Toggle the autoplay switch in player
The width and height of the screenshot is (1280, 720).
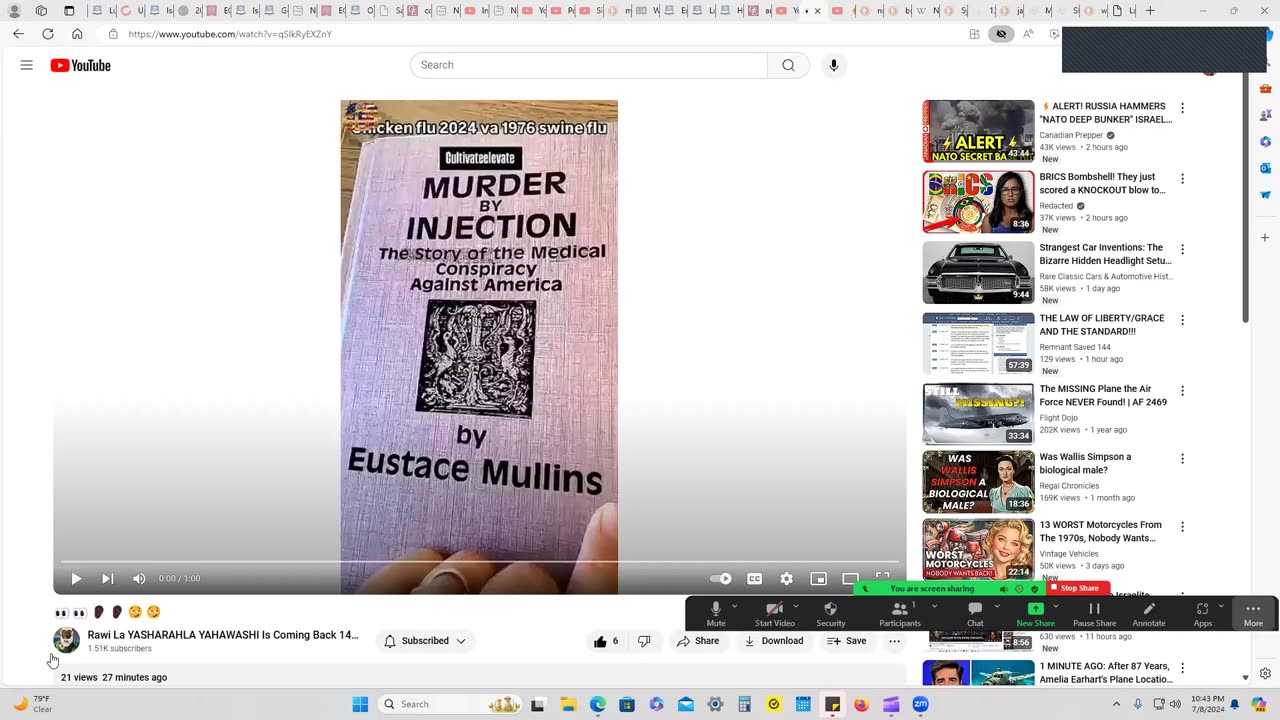(x=720, y=578)
